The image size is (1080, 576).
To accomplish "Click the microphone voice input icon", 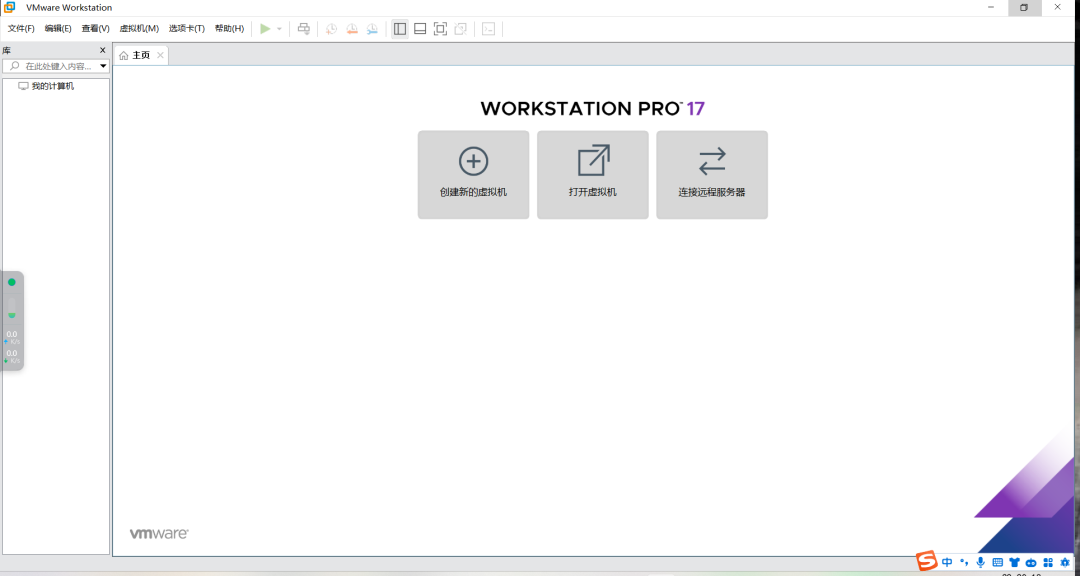I will point(980,562).
